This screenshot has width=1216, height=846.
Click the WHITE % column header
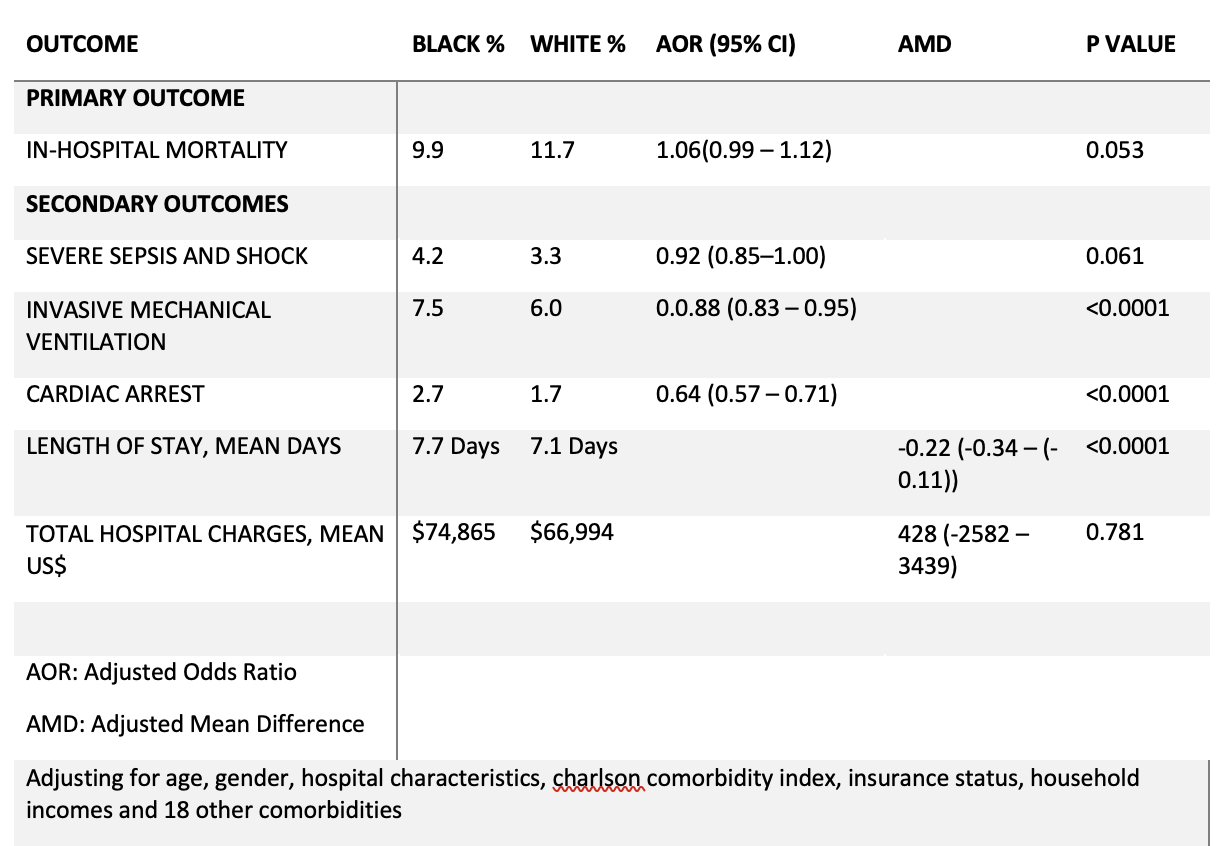[x=577, y=44]
